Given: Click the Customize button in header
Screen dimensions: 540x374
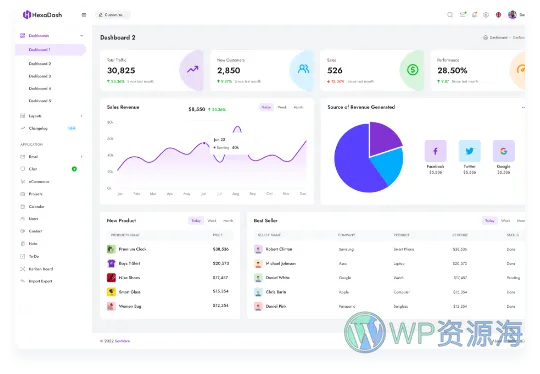Looking at the screenshot, I should (113, 15).
